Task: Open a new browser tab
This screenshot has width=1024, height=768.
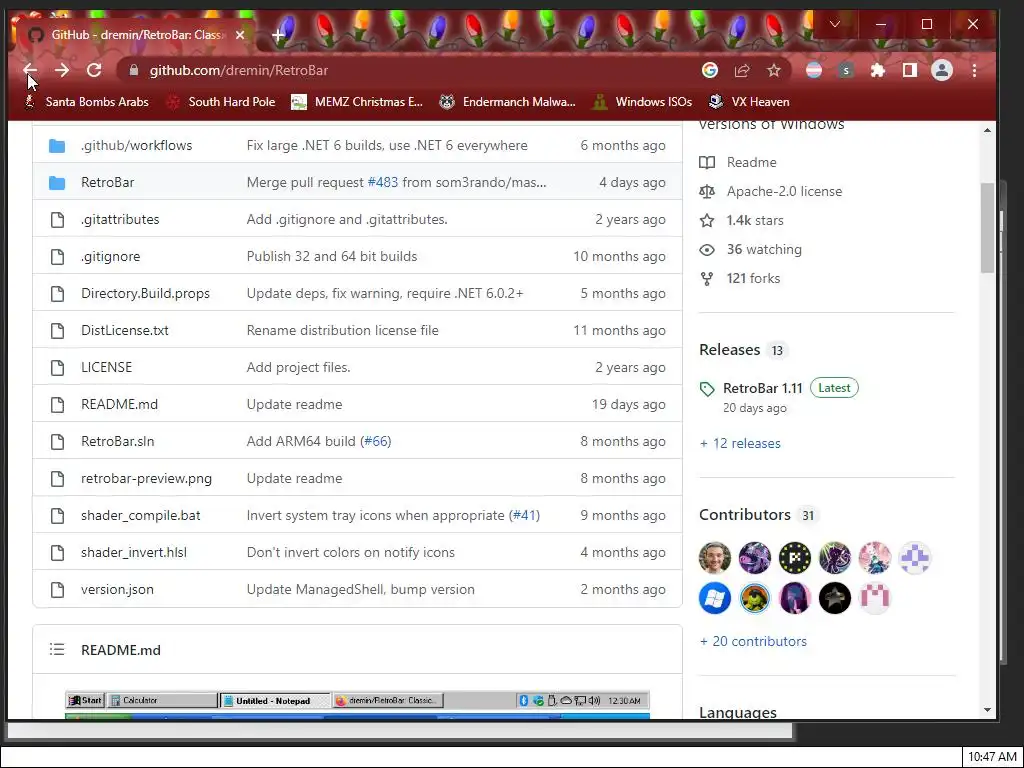Action: pyautogui.click(x=279, y=35)
